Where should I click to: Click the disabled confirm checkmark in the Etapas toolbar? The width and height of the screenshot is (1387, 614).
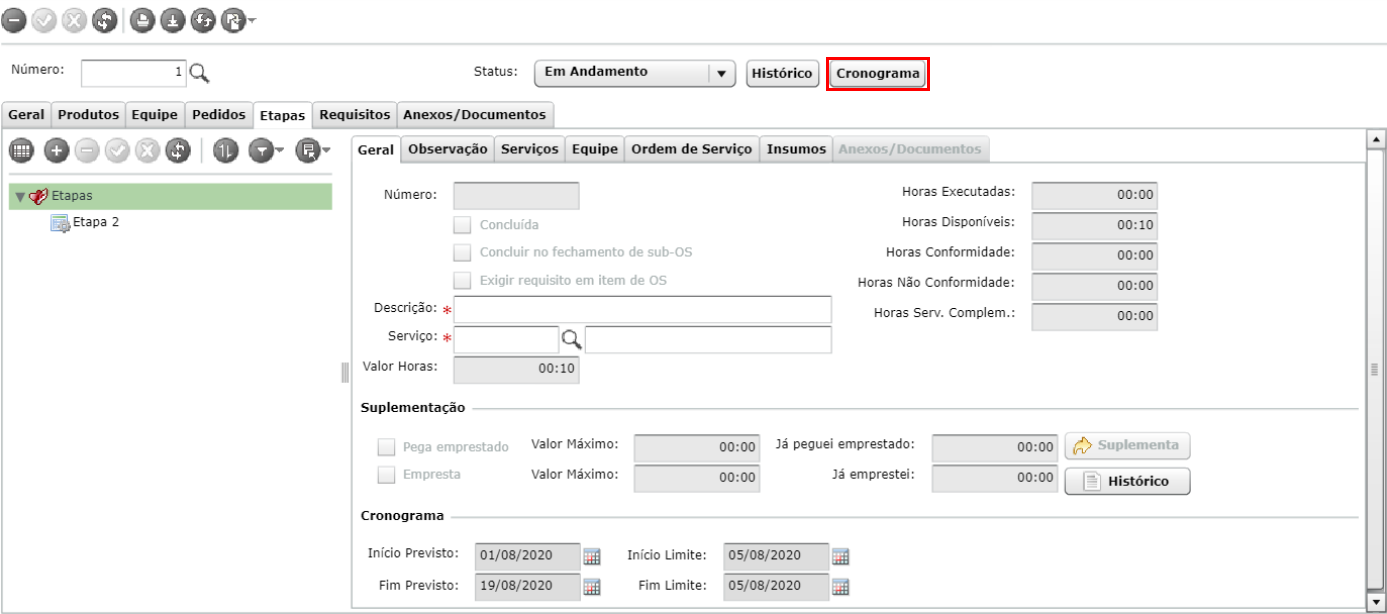click(117, 150)
